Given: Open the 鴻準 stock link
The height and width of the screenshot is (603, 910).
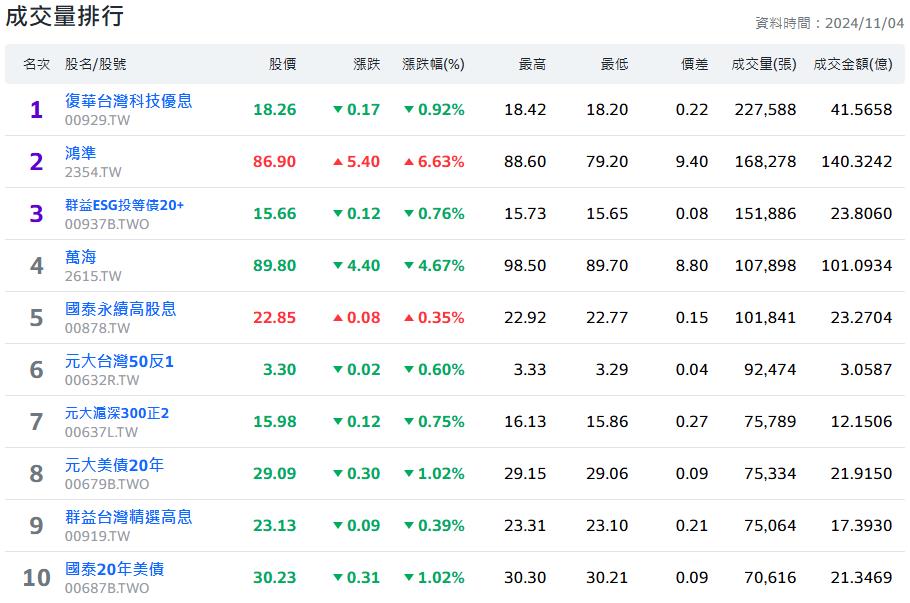Looking at the screenshot, I should [x=81, y=153].
